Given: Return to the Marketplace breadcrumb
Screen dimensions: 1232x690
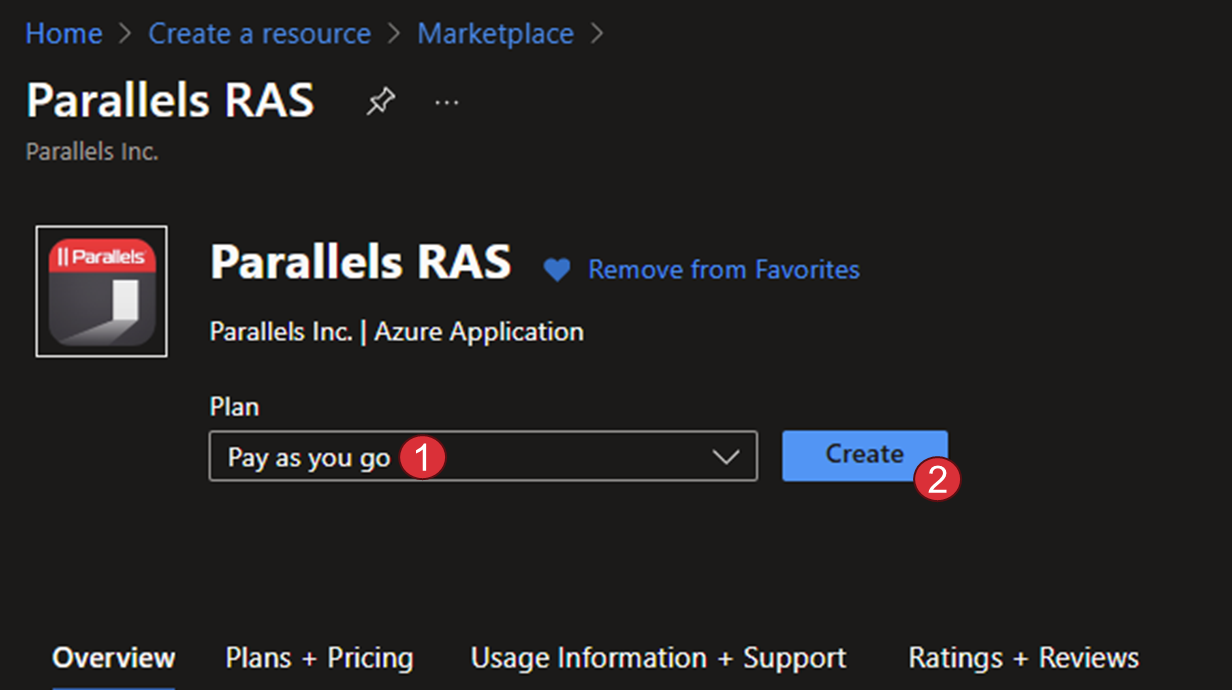Looking at the screenshot, I should pos(495,34).
